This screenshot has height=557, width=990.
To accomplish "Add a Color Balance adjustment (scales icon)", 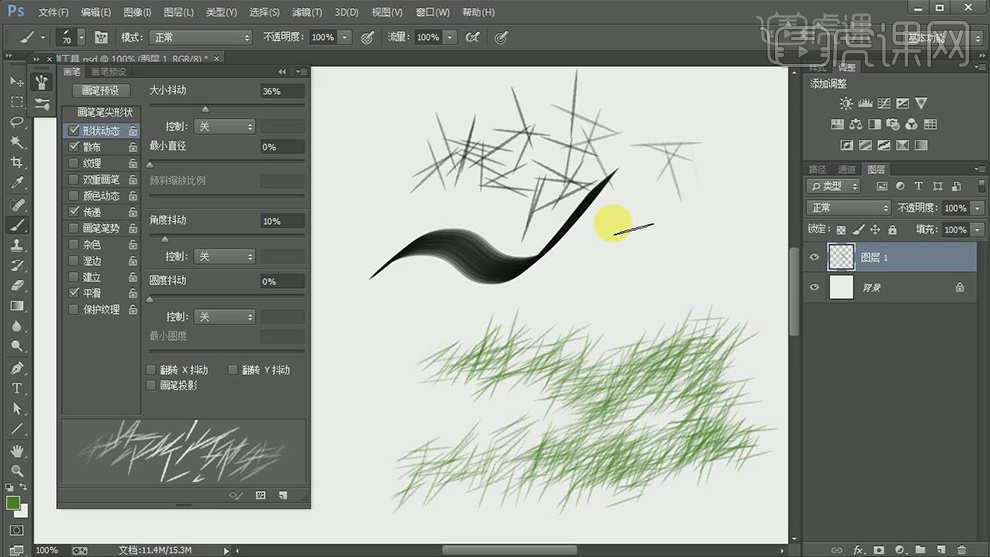I will pos(856,125).
